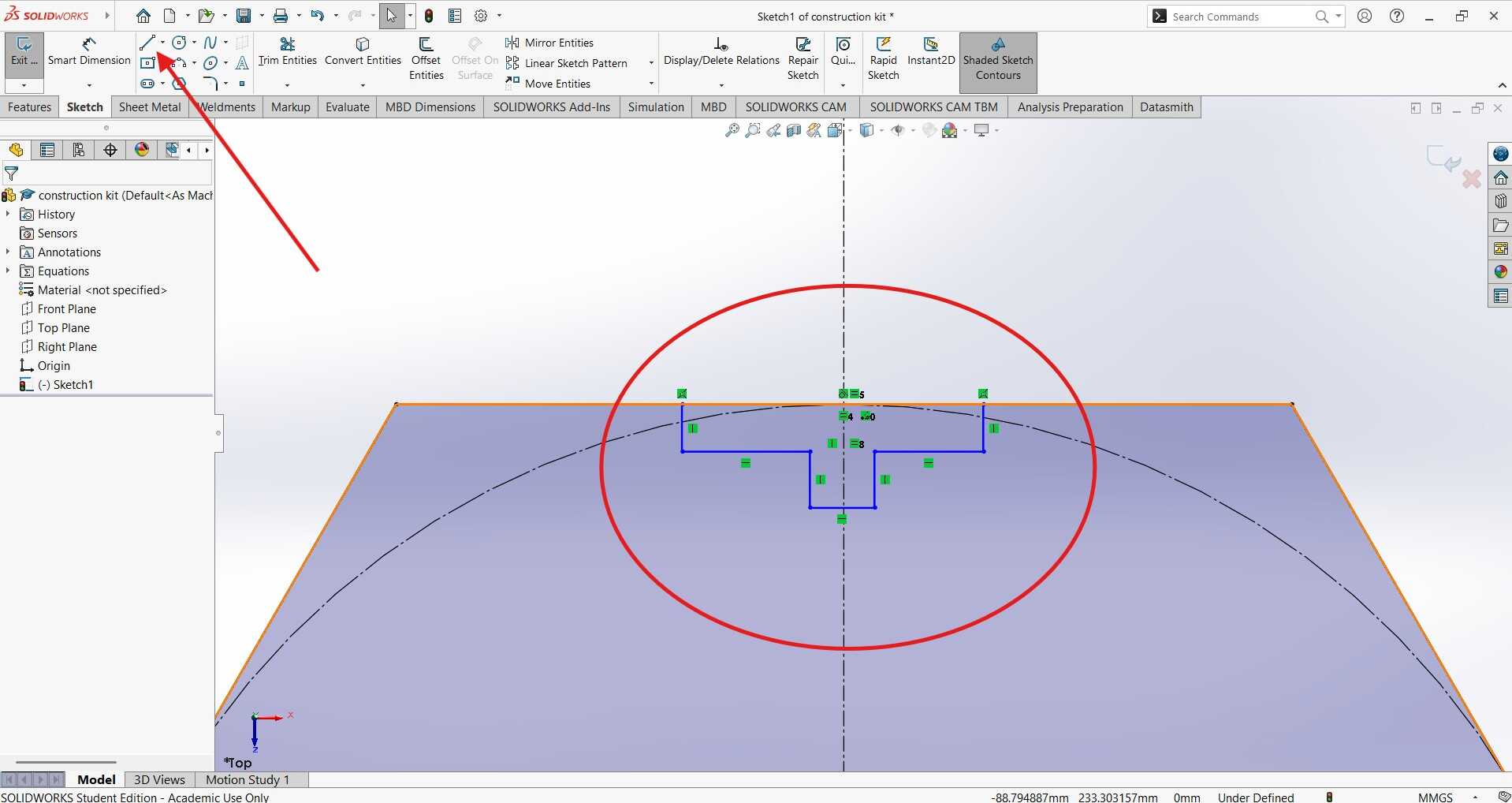Open MMGS unit system in status bar
1512x803 pixels.
tap(1435, 797)
